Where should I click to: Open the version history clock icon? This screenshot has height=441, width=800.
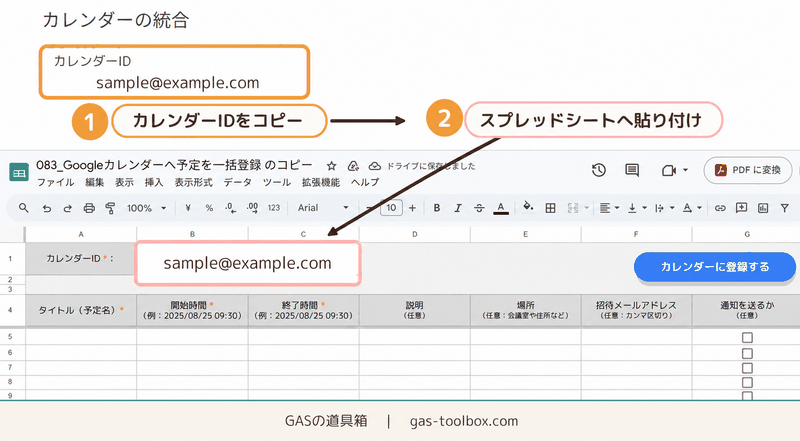(x=599, y=170)
